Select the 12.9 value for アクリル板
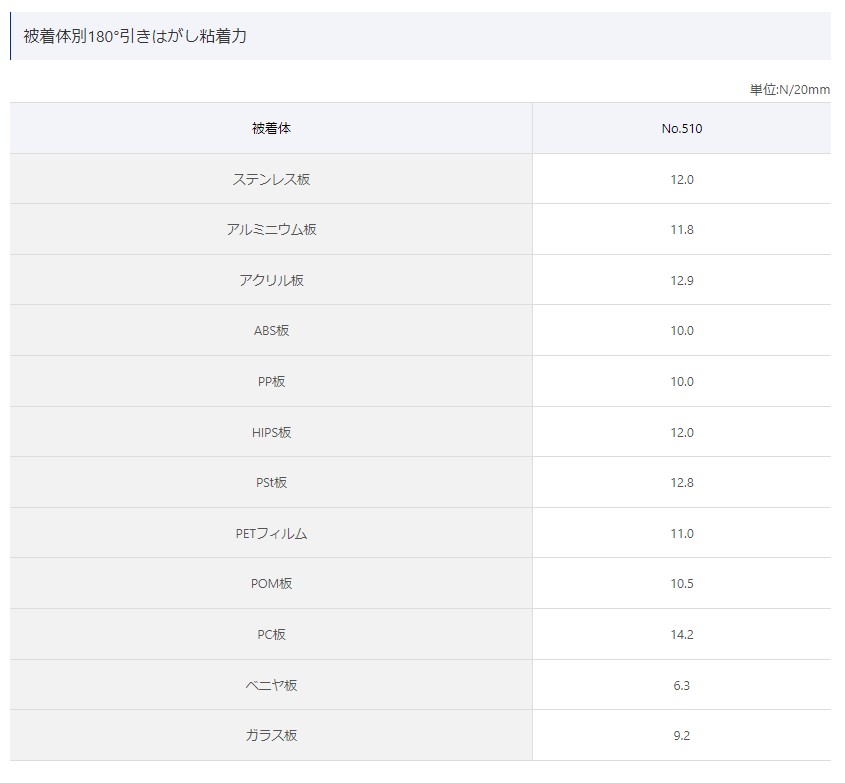The width and height of the screenshot is (845, 783). 682,280
